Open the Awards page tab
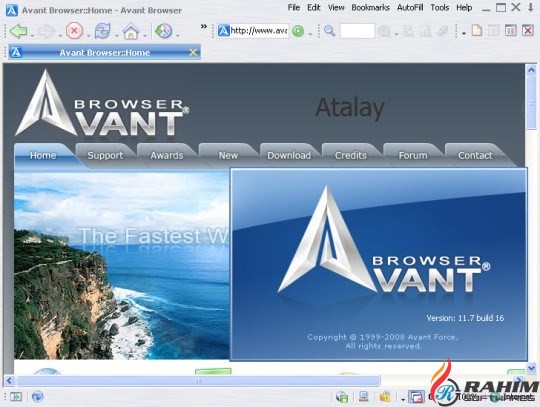 [x=167, y=156]
